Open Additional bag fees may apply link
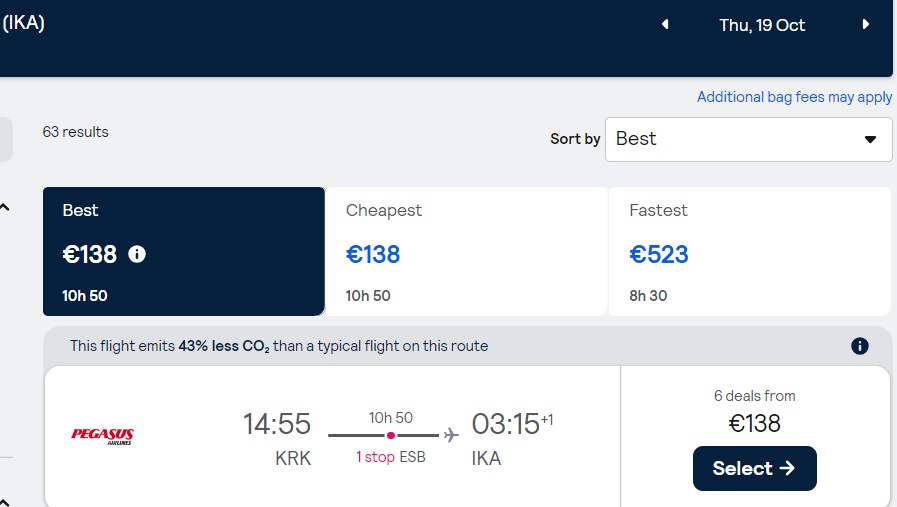Screen dimensions: 897x507 click(794, 97)
